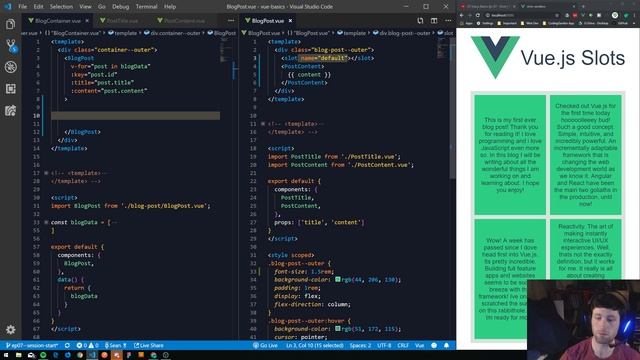Click the Open Changes icon in right editor
640x360 pixels.
[x=420, y=21]
